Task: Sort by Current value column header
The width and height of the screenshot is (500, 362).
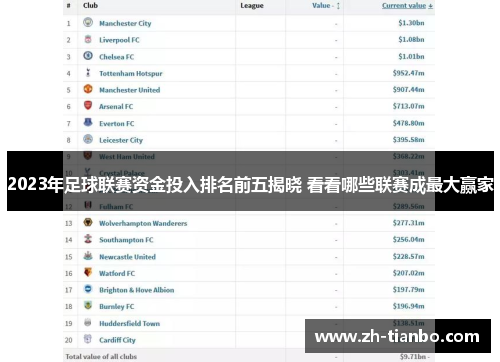Action: pos(407,6)
